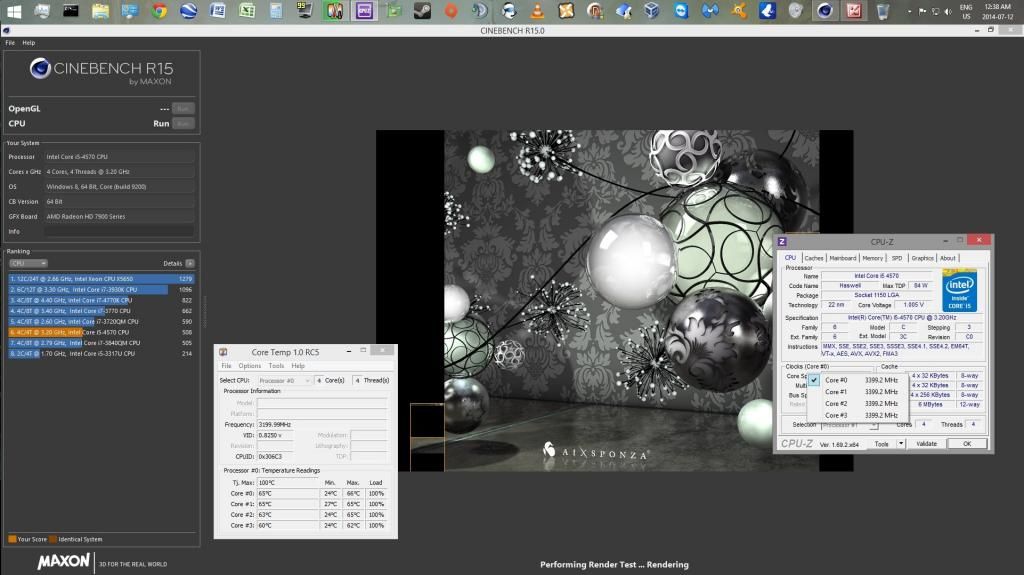Click the Windows Start button
This screenshot has width=1024, height=575.
14,12
